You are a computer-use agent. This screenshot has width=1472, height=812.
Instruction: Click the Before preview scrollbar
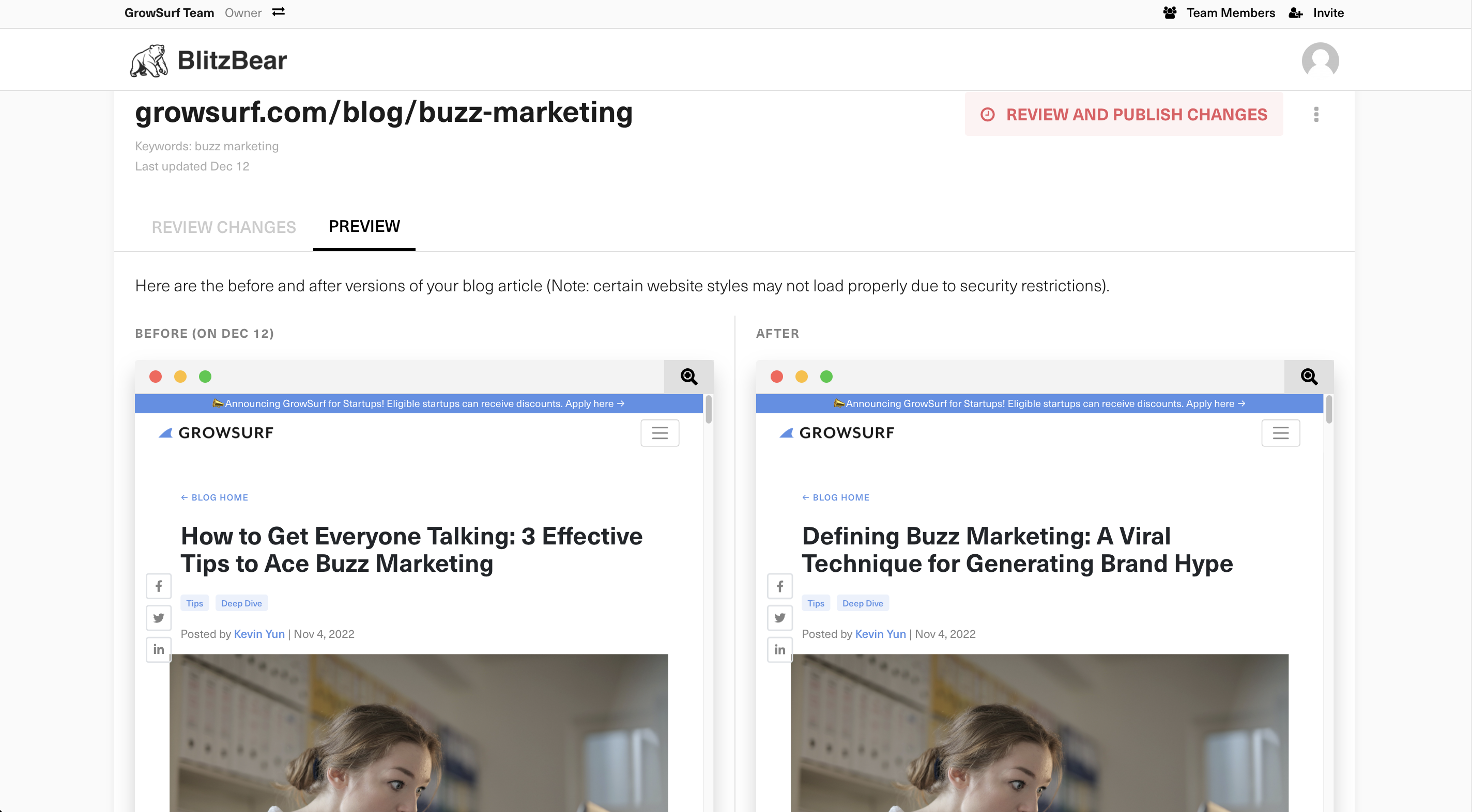(x=709, y=410)
